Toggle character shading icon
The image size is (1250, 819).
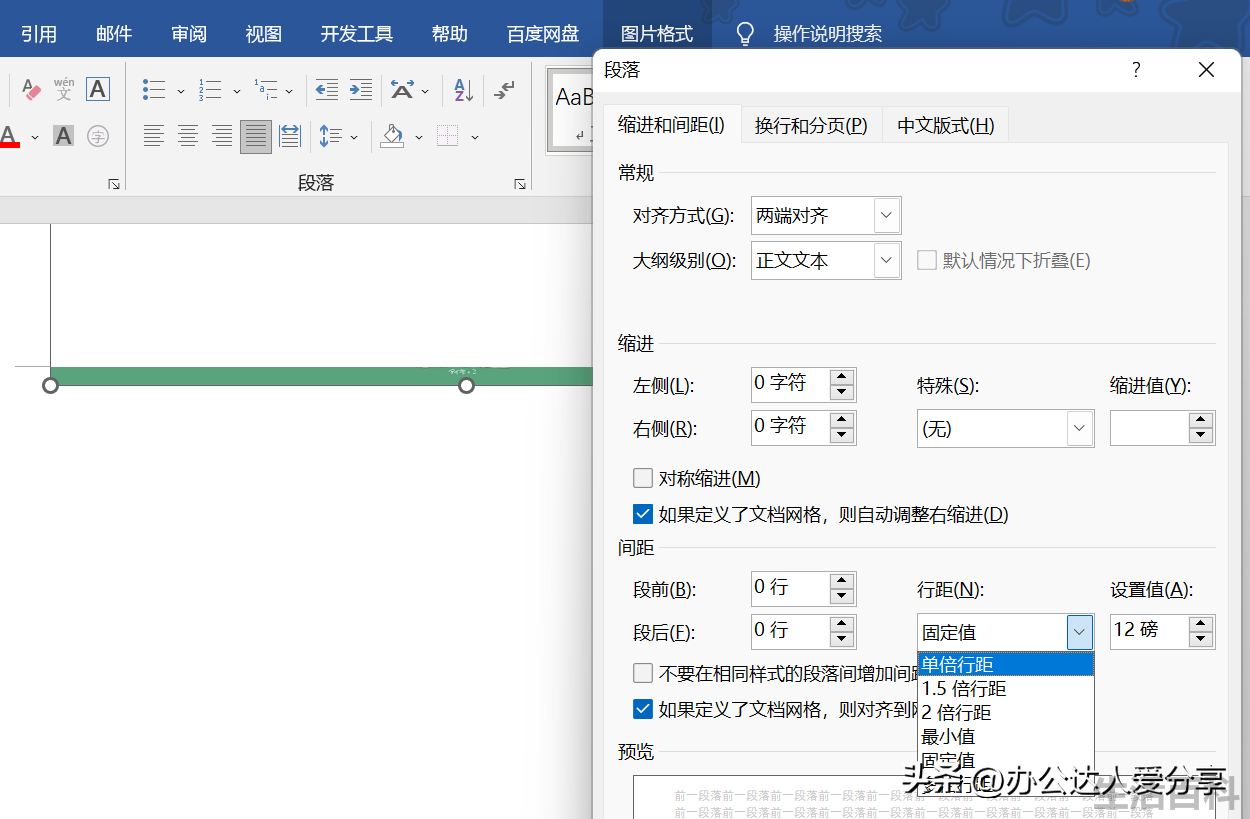click(x=64, y=136)
